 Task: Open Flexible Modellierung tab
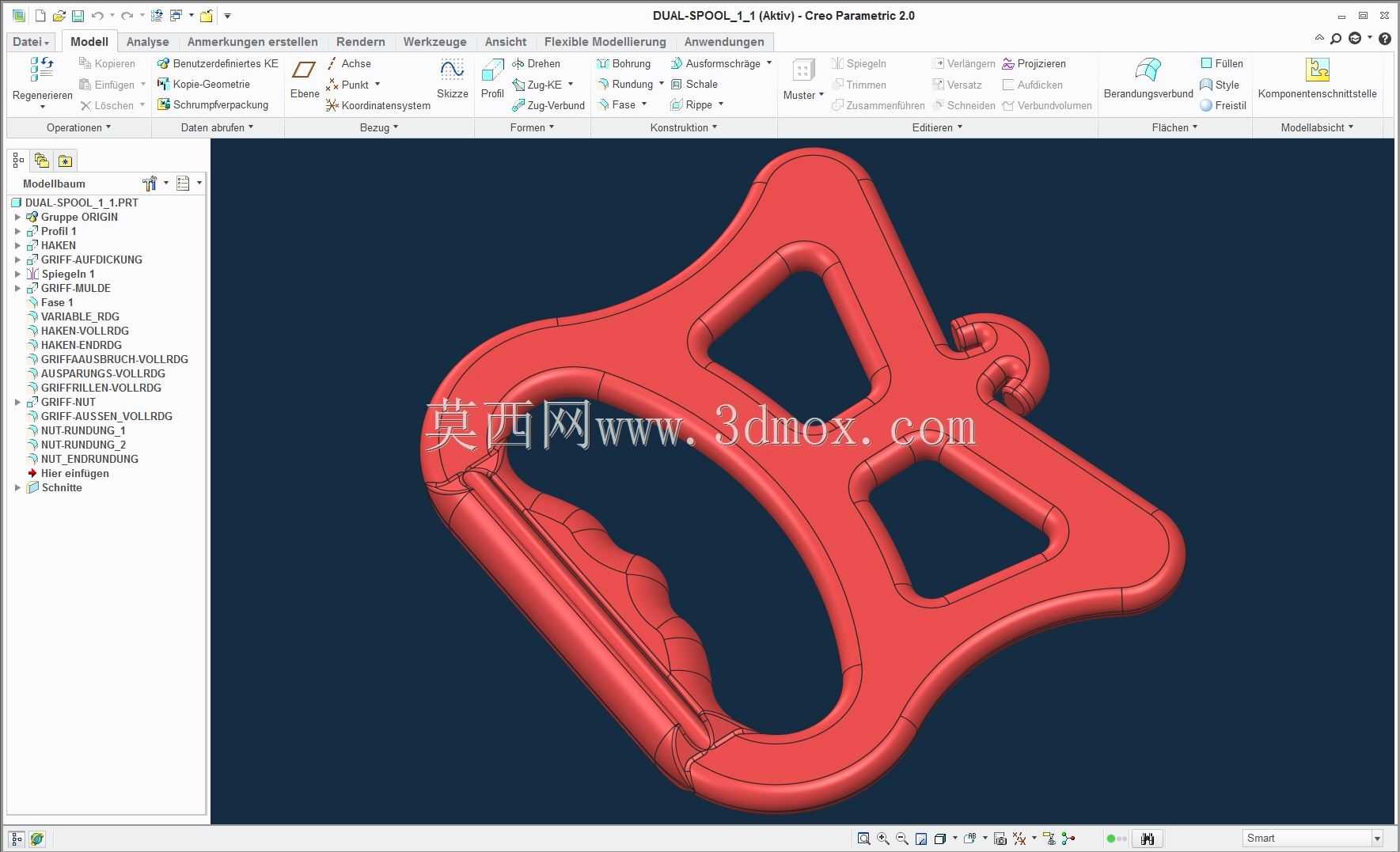(605, 42)
